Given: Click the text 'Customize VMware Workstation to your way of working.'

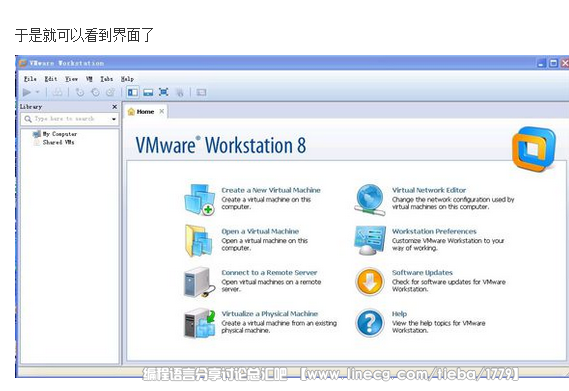Looking at the screenshot, I should pyautogui.click(x=448, y=244).
